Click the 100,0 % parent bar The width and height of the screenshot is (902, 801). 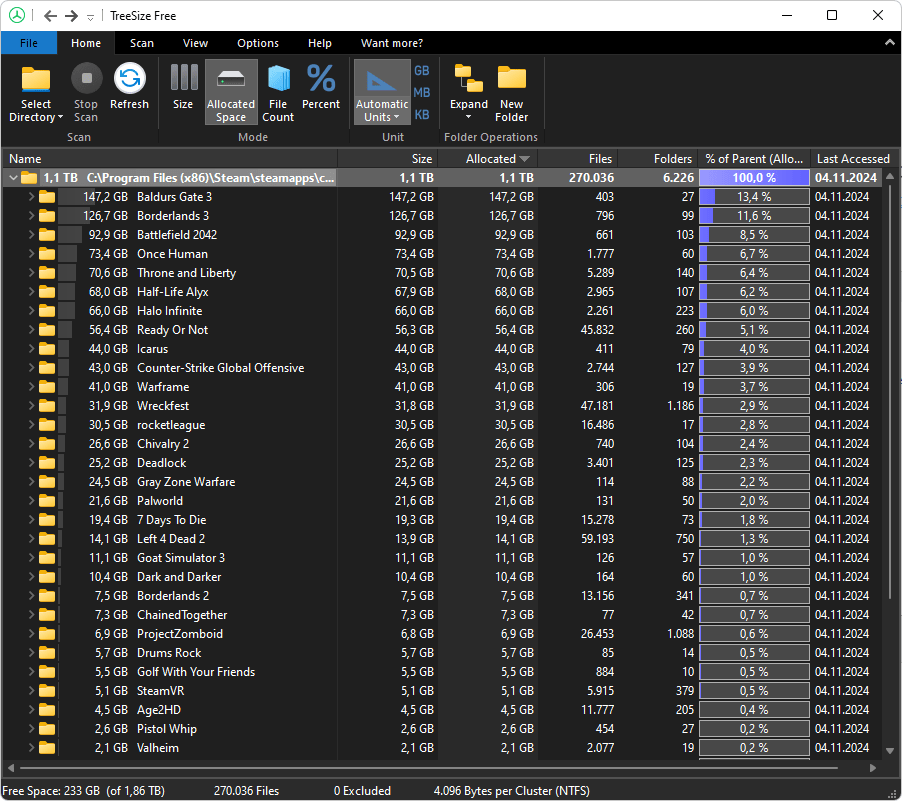pyautogui.click(x=754, y=178)
